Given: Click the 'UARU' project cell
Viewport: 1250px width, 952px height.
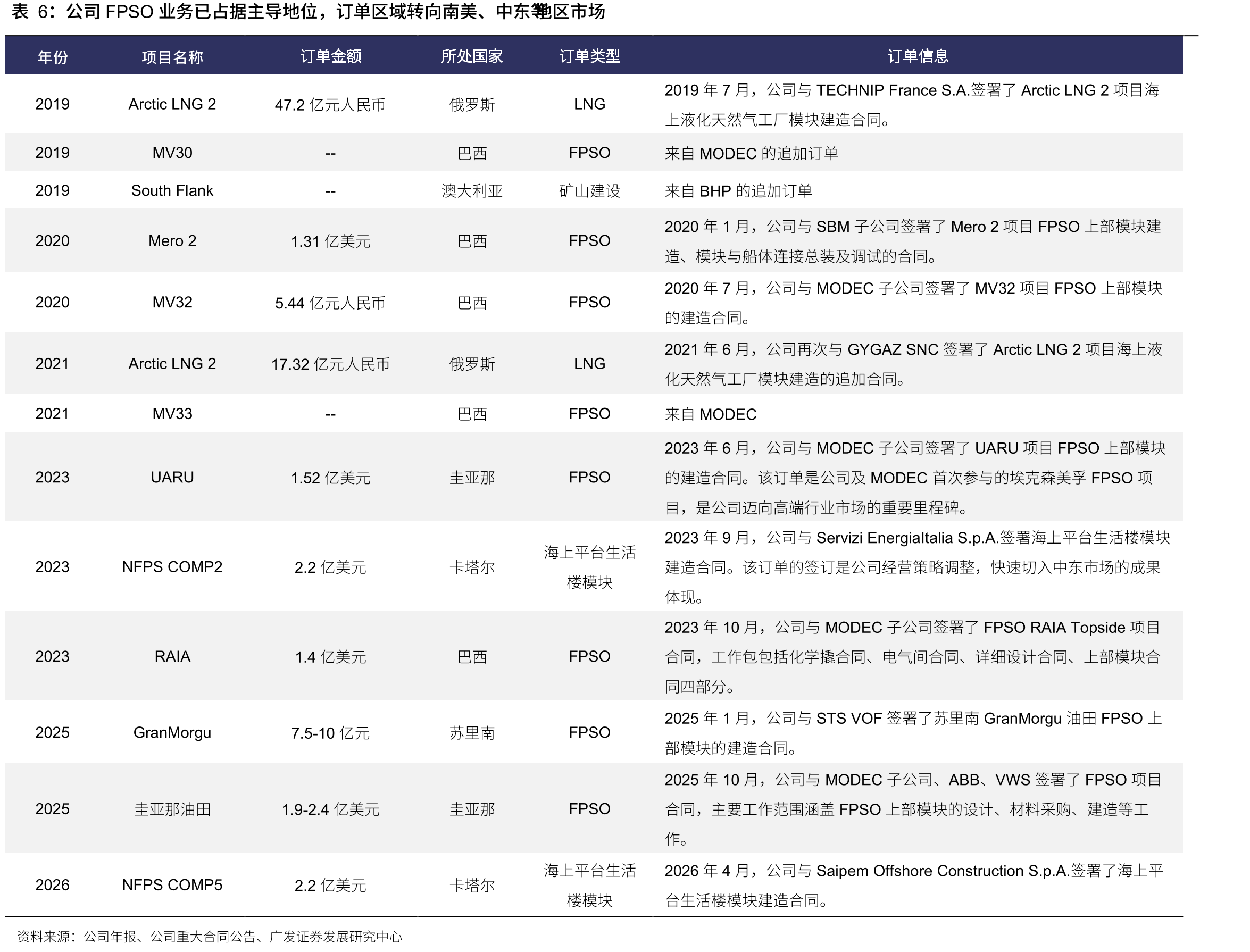Looking at the screenshot, I should [x=172, y=478].
